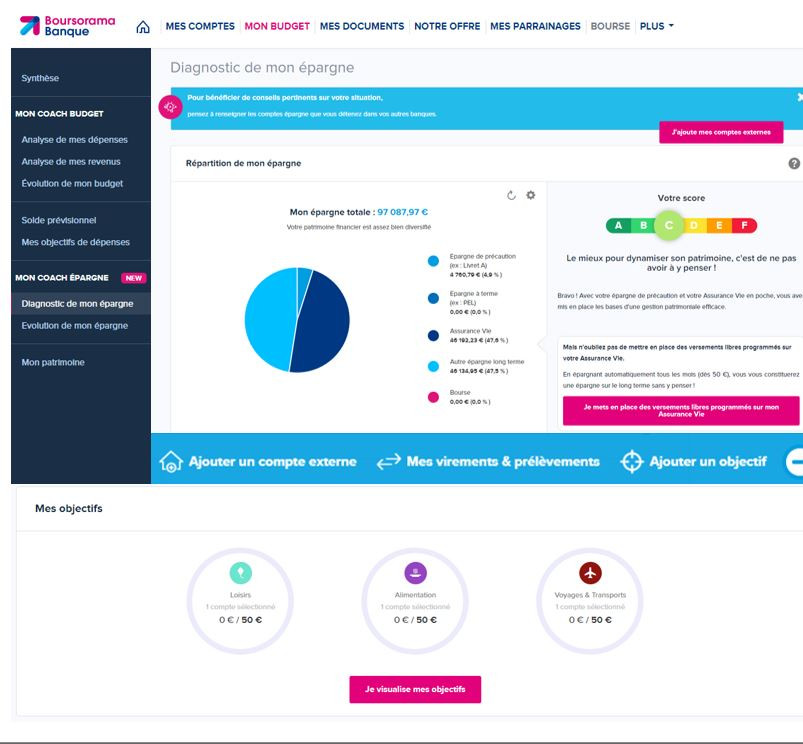The width and height of the screenshot is (803, 744).
Task: Open Synthèse in sidebar
Action: coord(40,78)
